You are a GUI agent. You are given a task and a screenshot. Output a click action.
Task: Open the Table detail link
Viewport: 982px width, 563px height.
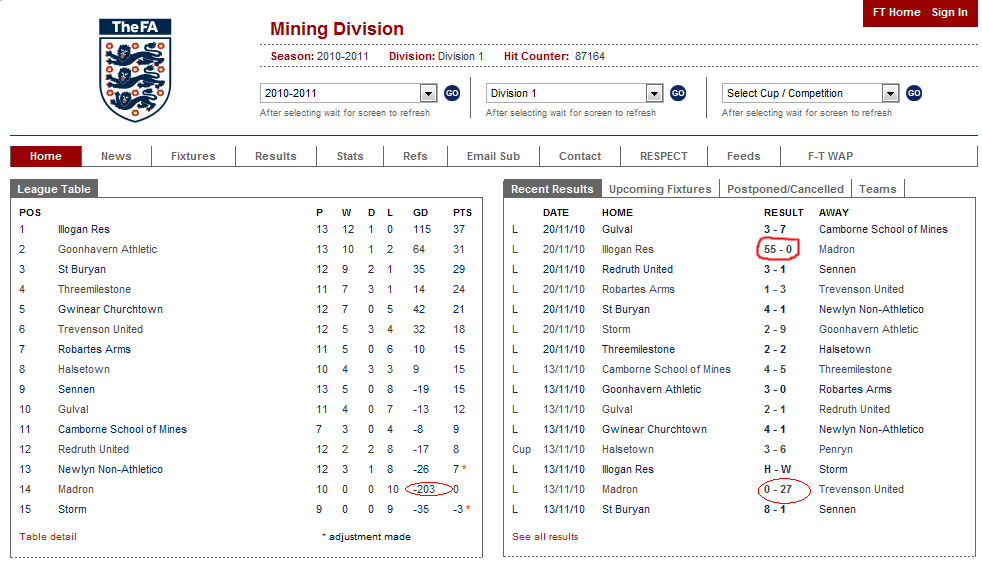48,537
